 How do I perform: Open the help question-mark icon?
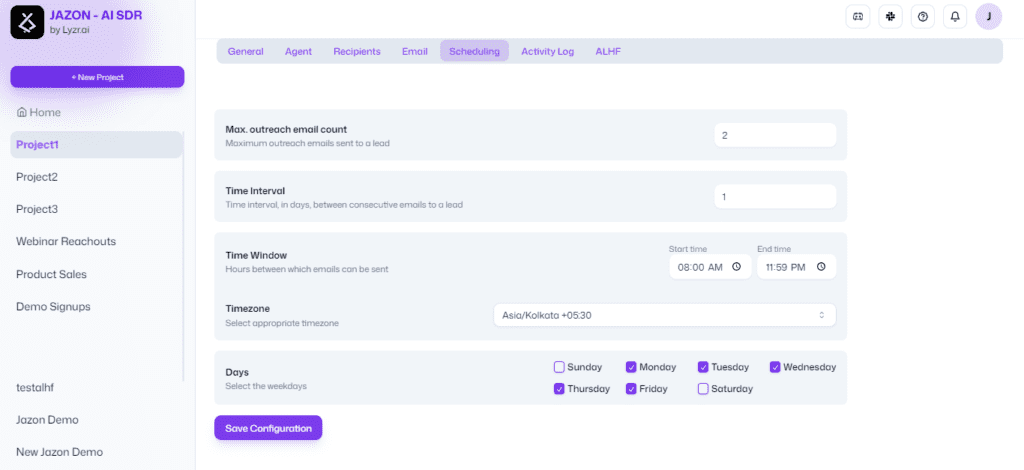(923, 17)
